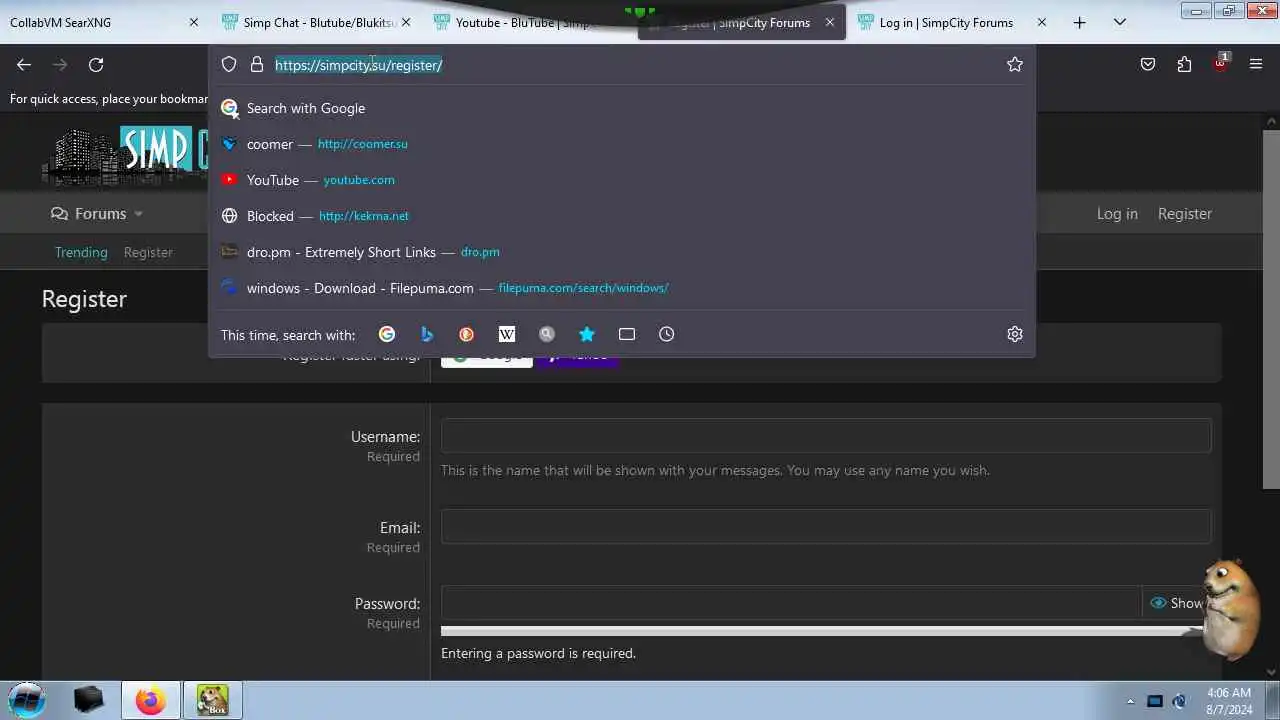Open the Windows Start button
This screenshot has height=720, width=1280.
point(27,699)
